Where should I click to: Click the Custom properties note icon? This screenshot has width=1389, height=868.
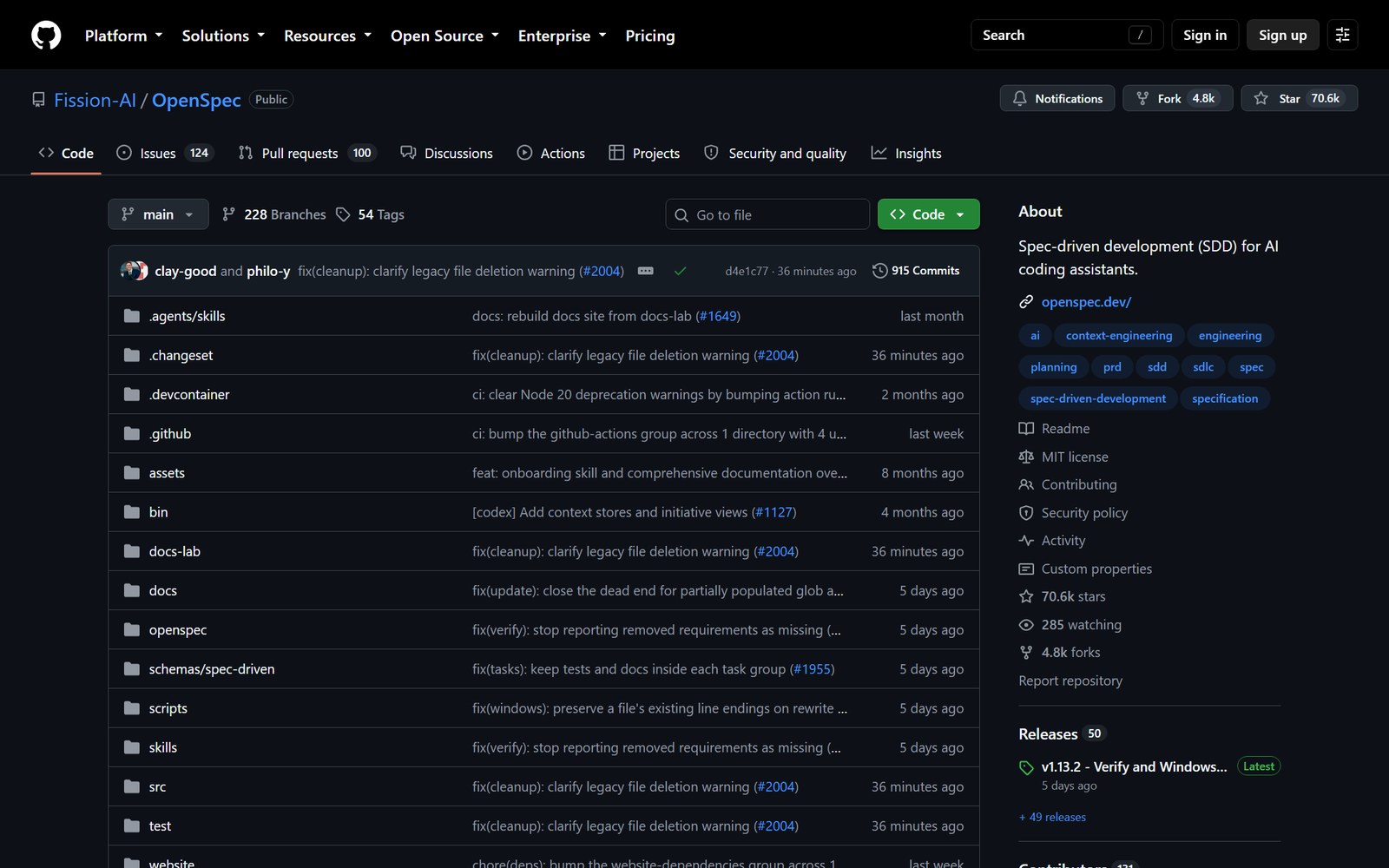click(1026, 569)
